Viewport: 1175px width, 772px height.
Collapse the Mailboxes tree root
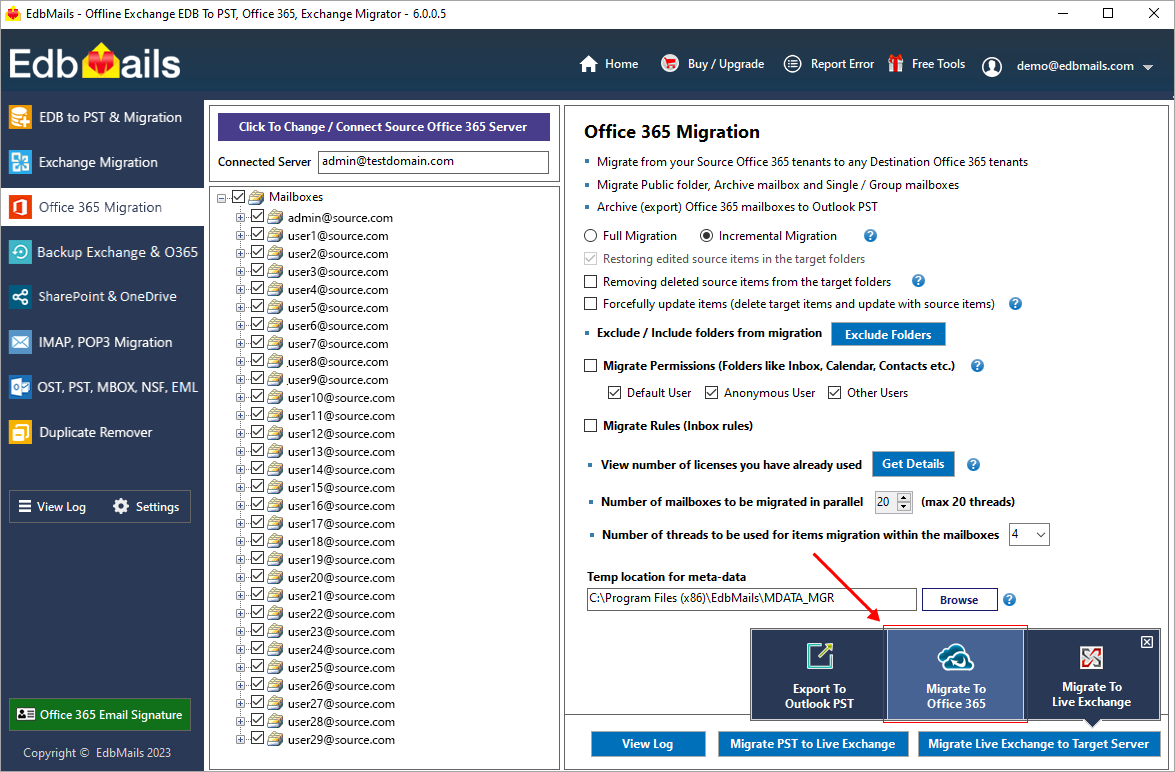click(x=222, y=198)
